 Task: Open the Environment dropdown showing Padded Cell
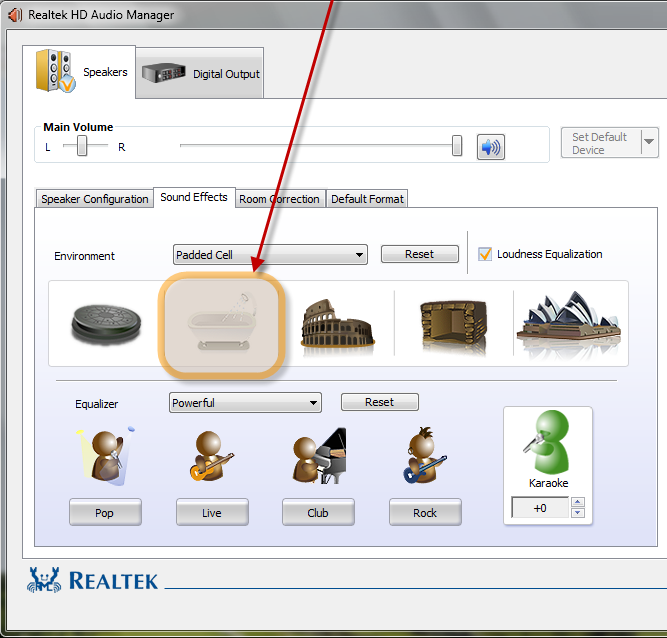[x=270, y=255]
